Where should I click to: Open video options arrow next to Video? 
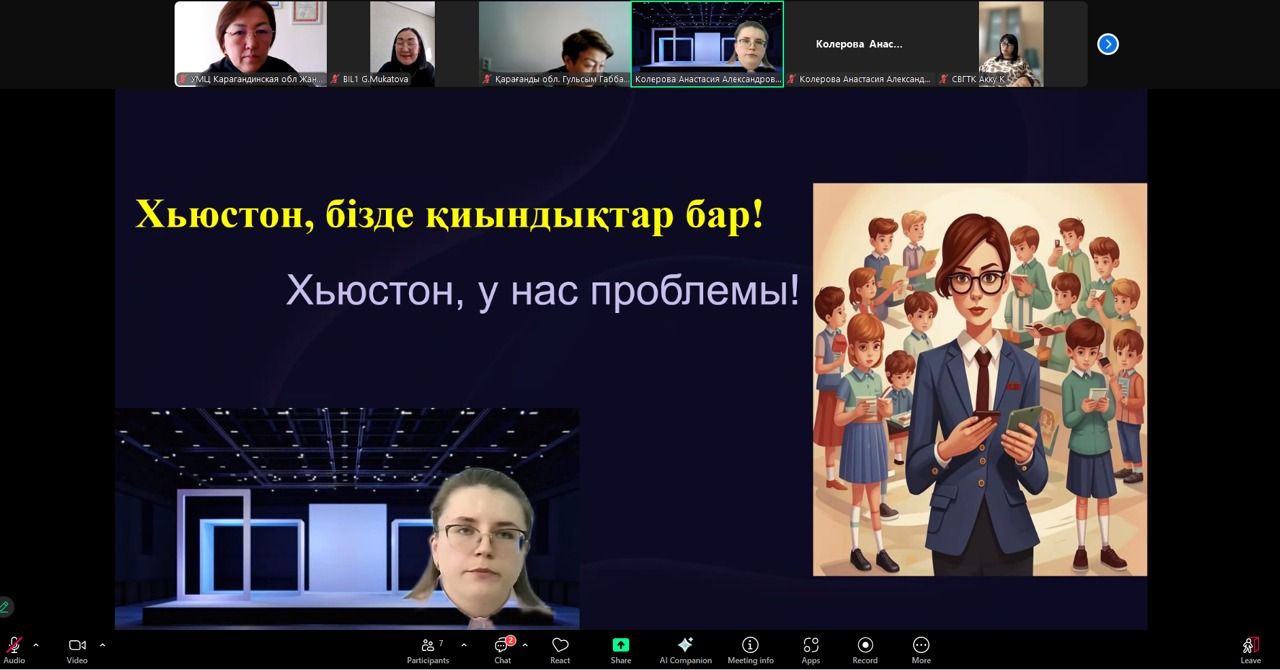pos(102,645)
